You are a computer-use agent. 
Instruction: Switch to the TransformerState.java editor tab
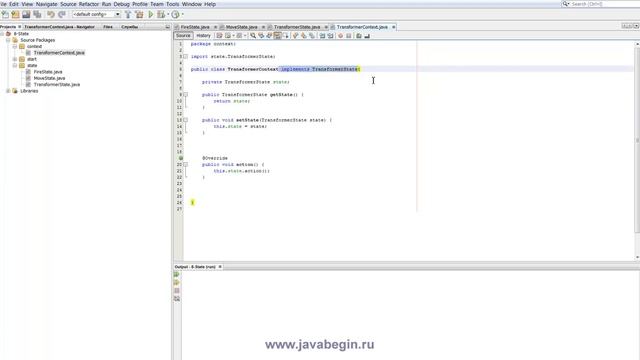point(297,27)
